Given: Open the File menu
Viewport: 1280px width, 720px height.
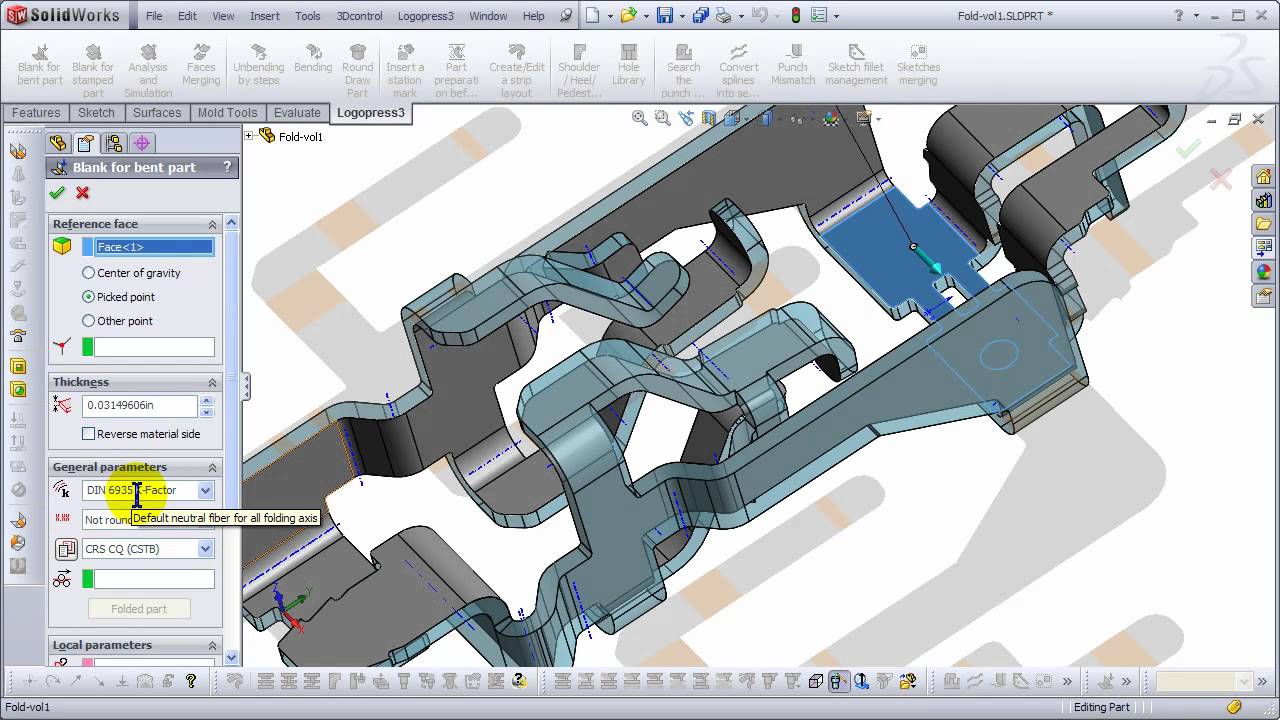Looking at the screenshot, I should tap(154, 16).
